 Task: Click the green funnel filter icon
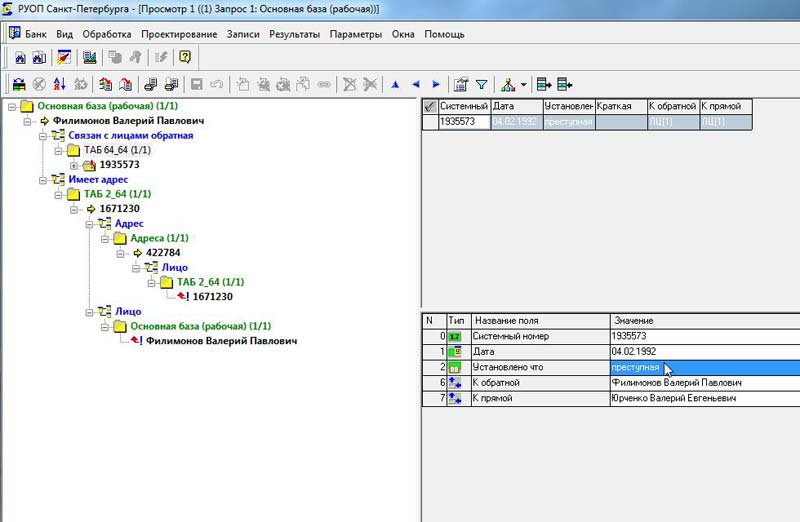click(x=481, y=85)
